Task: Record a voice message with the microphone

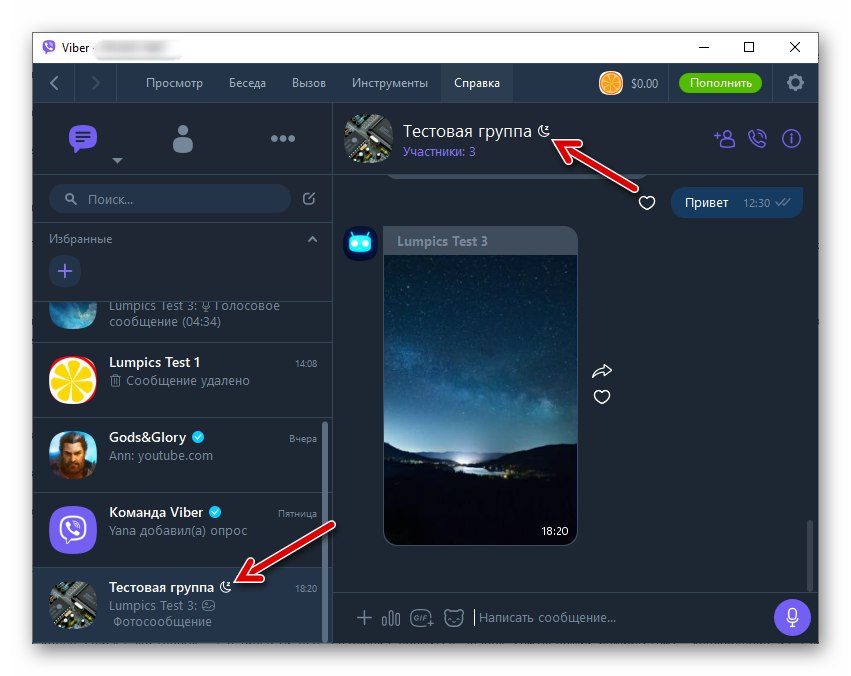Action: (792, 617)
